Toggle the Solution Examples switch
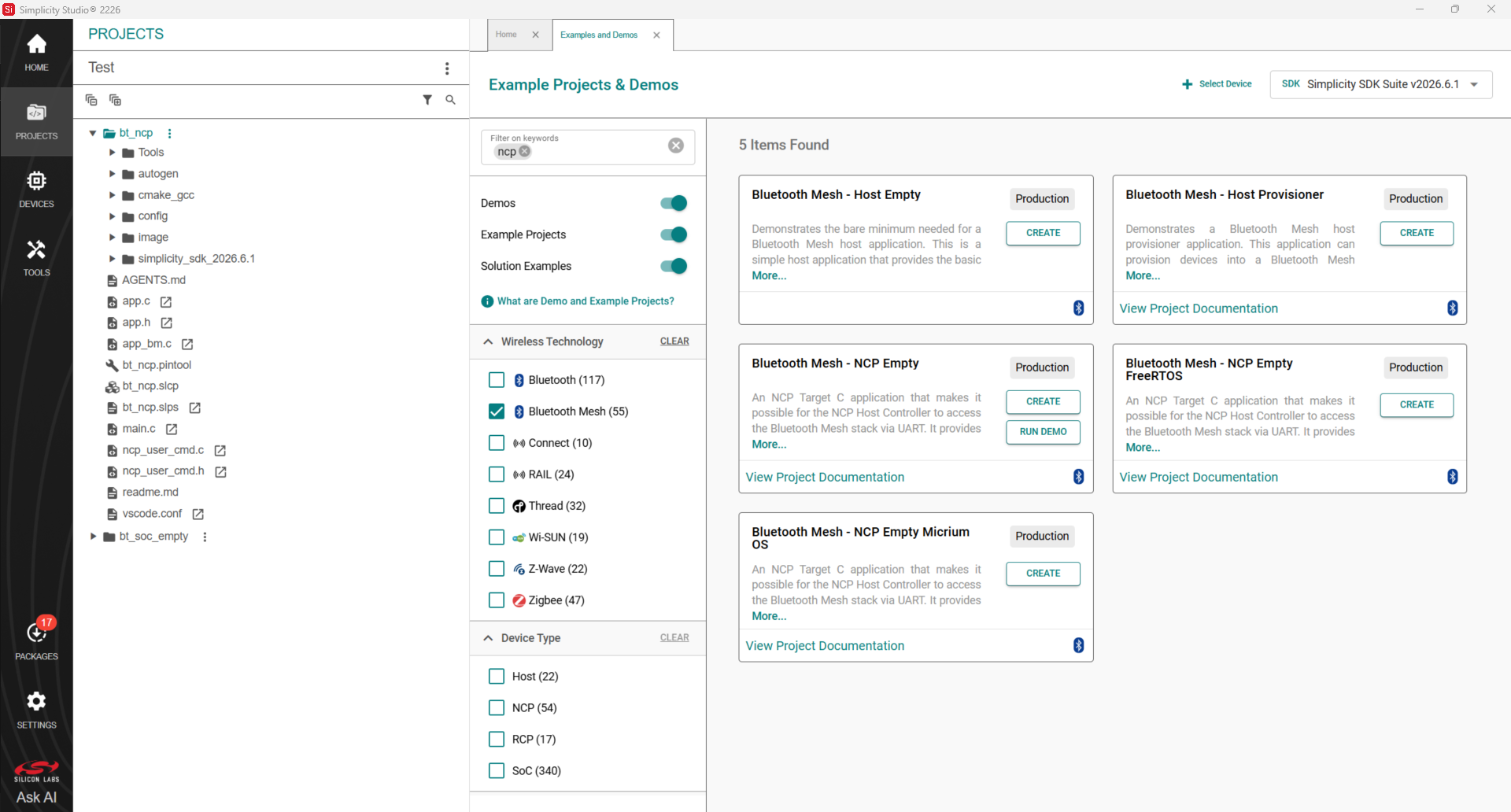 click(674, 266)
